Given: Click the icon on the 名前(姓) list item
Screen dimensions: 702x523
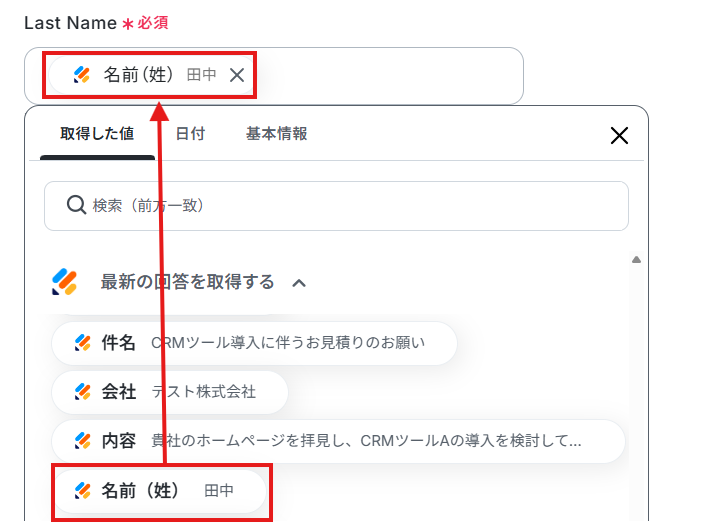Looking at the screenshot, I should click(83, 491).
